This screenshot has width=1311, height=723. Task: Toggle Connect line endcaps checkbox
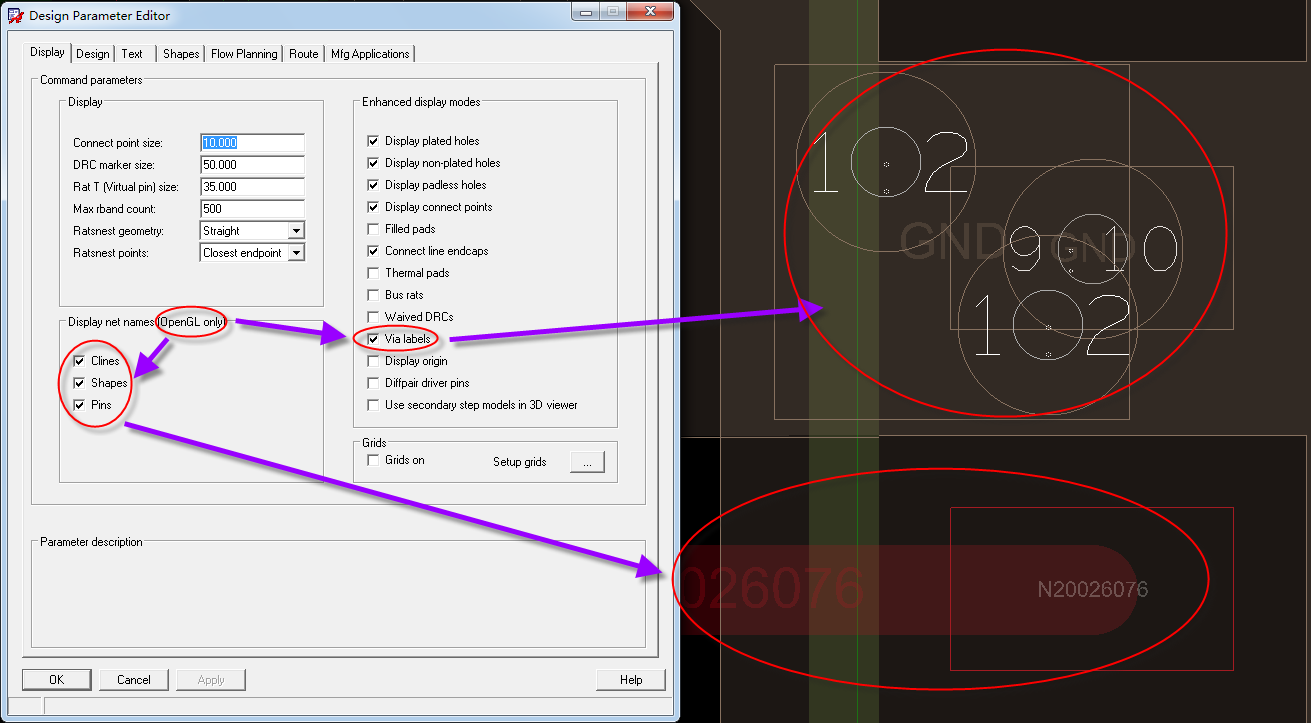(x=374, y=251)
